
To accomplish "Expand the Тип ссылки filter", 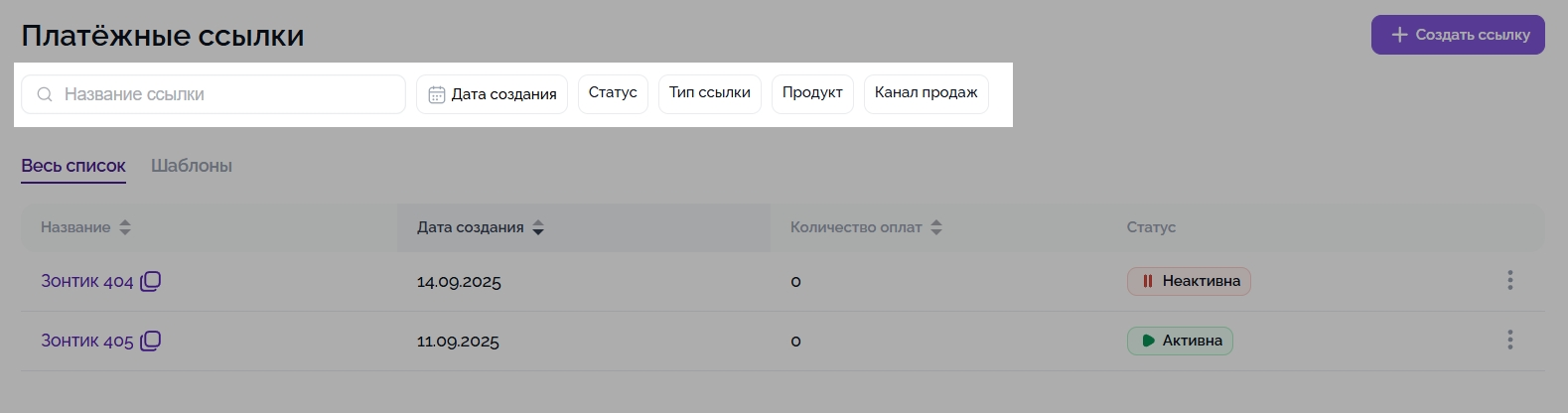I will pyautogui.click(x=709, y=93).
